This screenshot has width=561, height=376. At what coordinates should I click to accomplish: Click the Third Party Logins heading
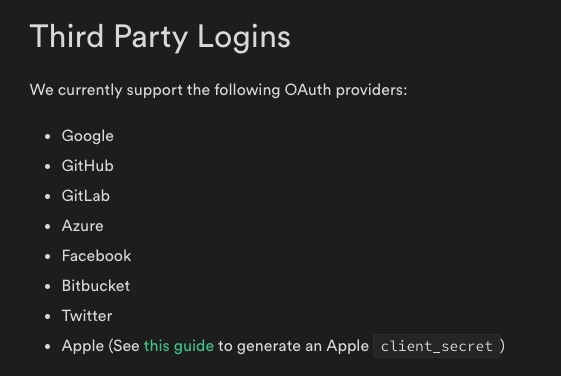[160, 37]
